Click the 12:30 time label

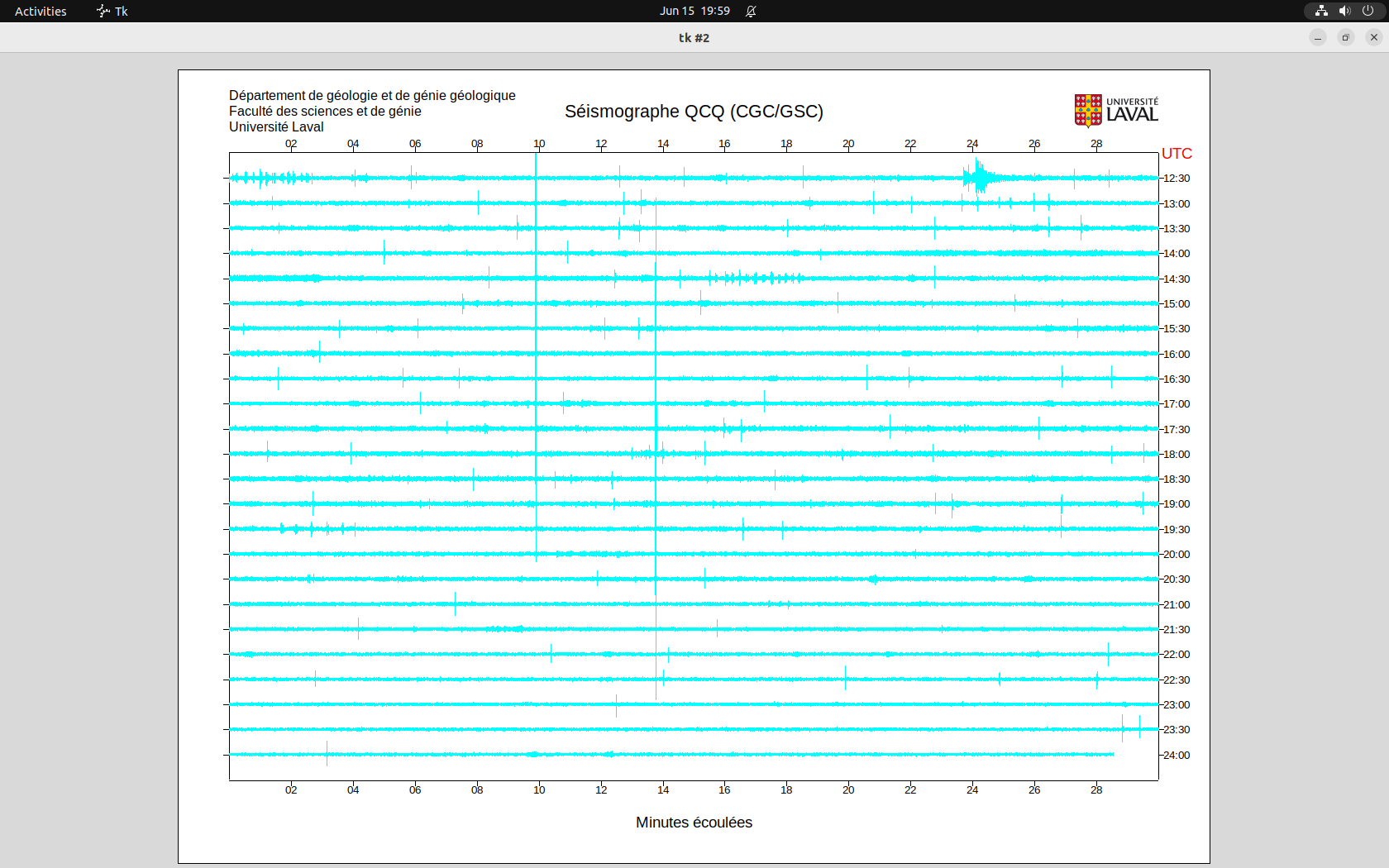(1177, 179)
